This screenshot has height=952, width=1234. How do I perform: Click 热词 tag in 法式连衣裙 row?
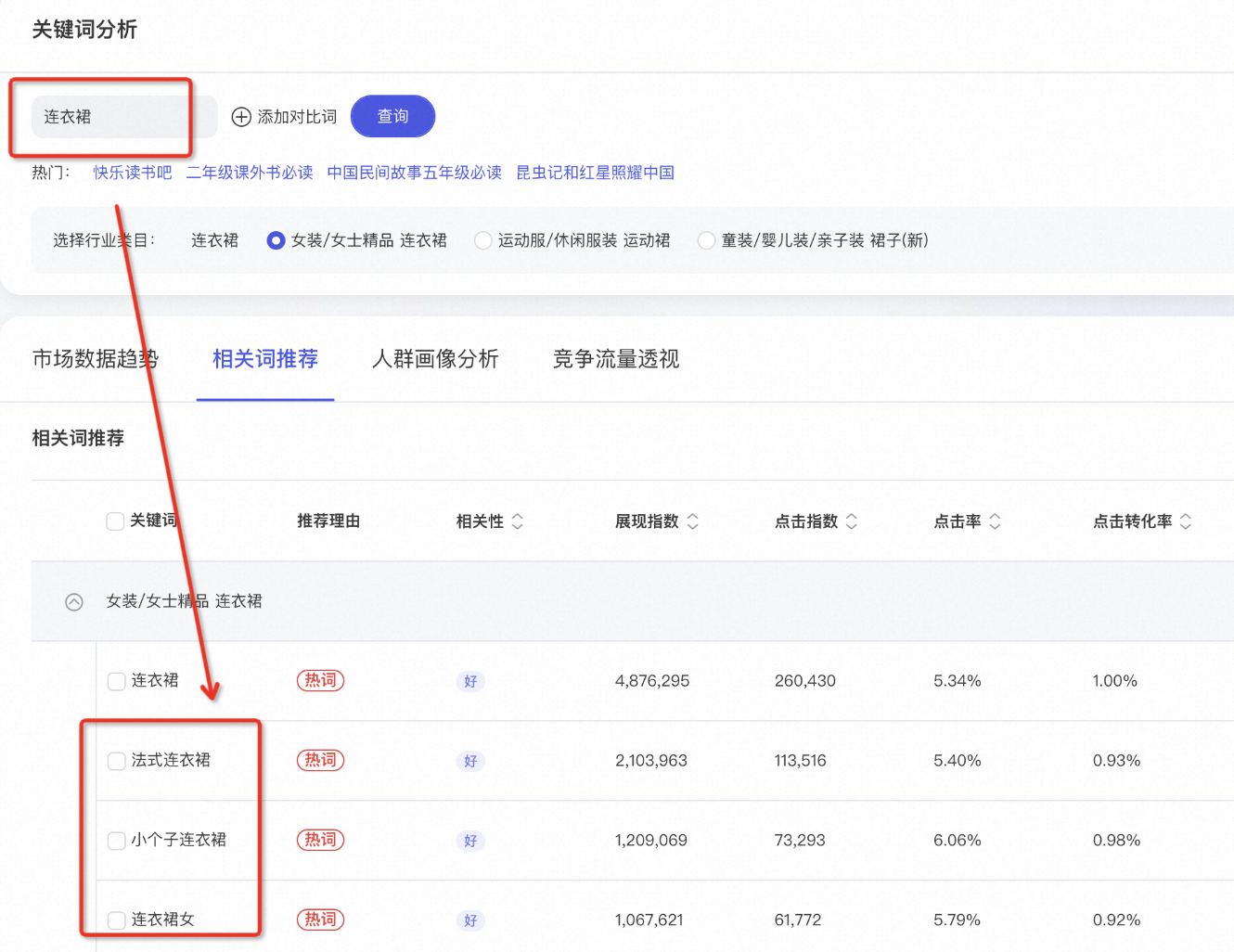tap(320, 760)
